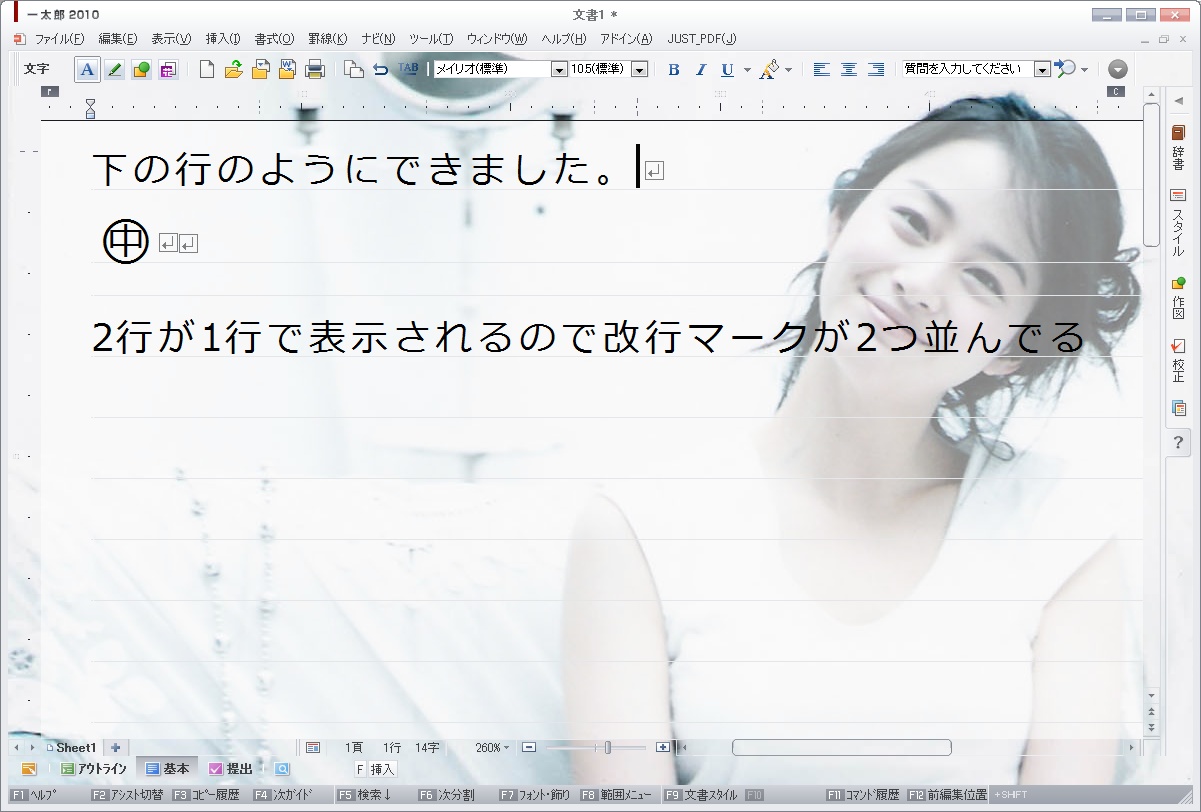Click the zoom slider handle
Viewport: 1201px width, 812px height.
608,747
